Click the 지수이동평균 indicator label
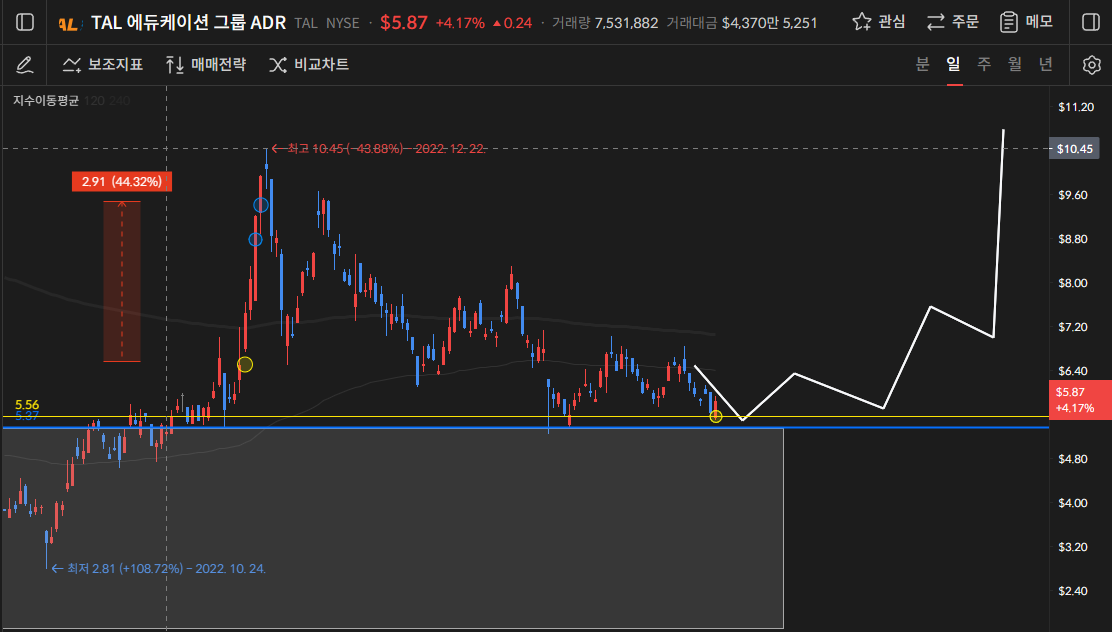 46,101
